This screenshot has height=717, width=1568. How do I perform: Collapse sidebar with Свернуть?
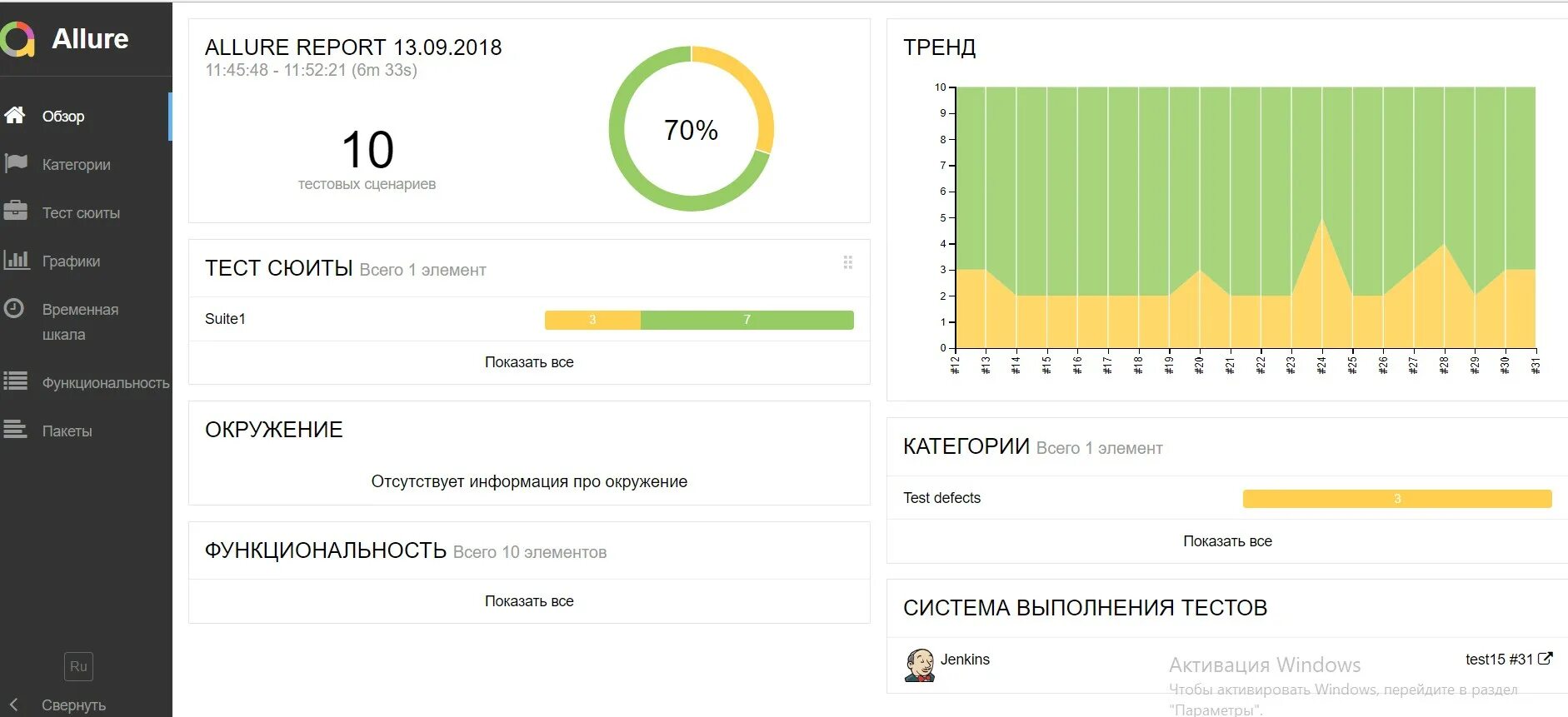point(73,705)
